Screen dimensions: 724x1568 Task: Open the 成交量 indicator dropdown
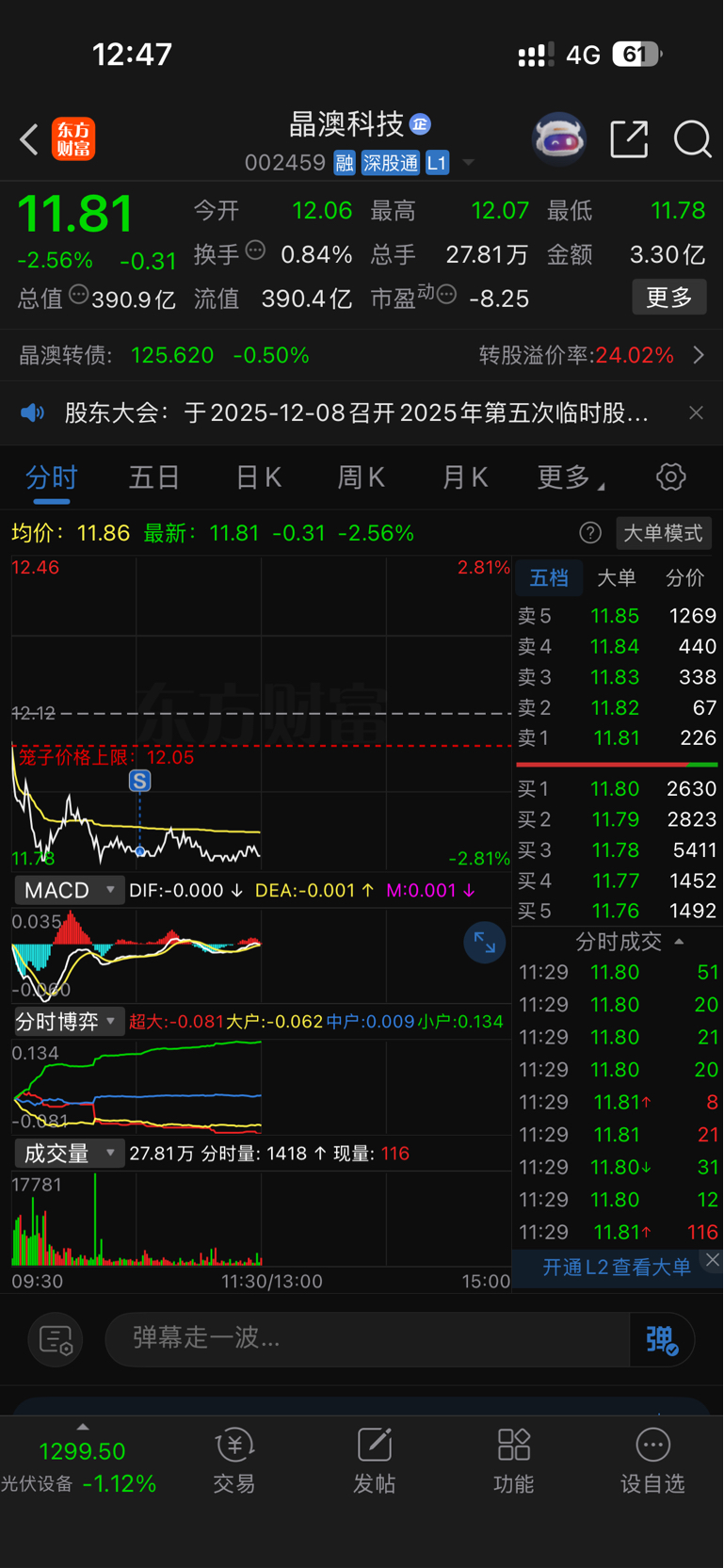coord(70,1154)
